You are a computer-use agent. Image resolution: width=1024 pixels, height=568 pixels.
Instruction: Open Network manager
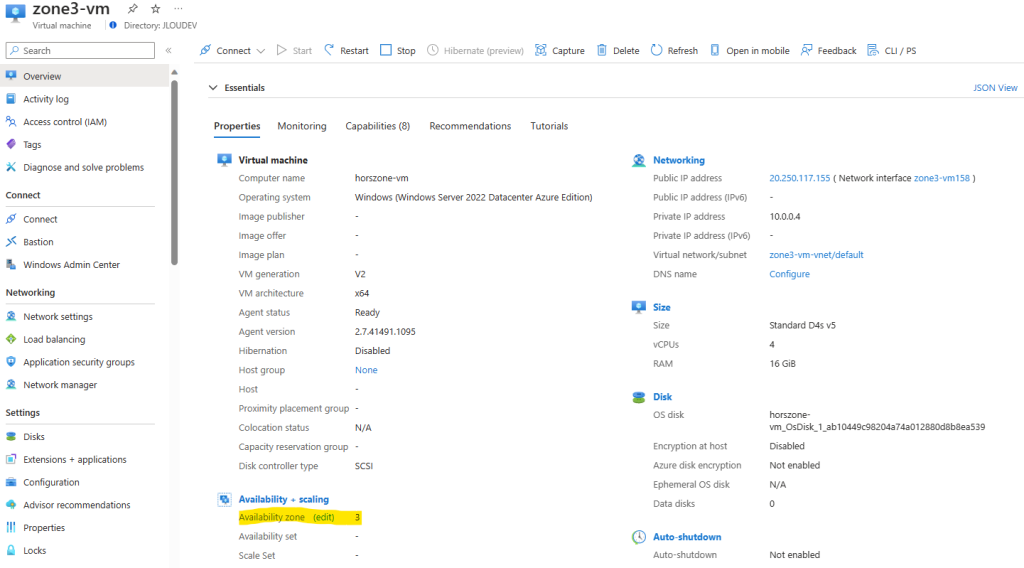(x=59, y=385)
